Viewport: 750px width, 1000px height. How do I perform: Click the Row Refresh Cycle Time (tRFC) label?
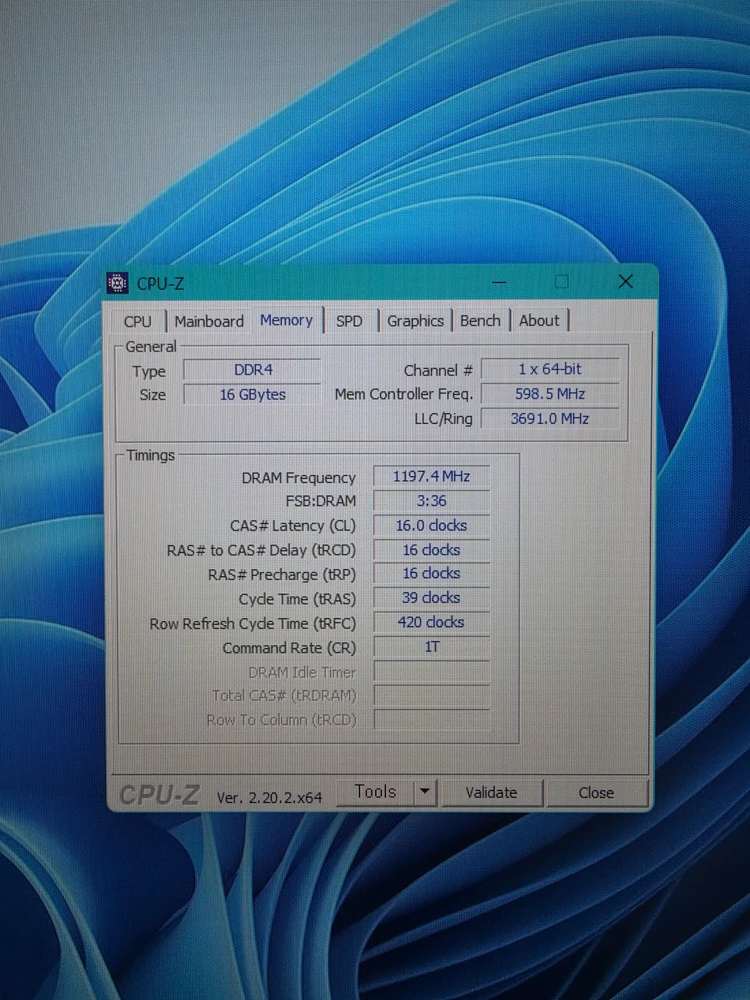(253, 624)
